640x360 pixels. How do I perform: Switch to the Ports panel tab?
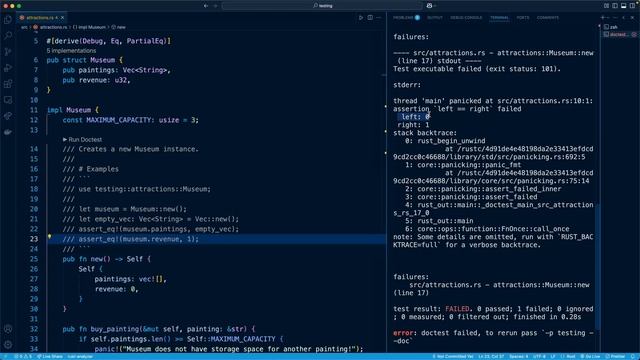click(x=523, y=18)
